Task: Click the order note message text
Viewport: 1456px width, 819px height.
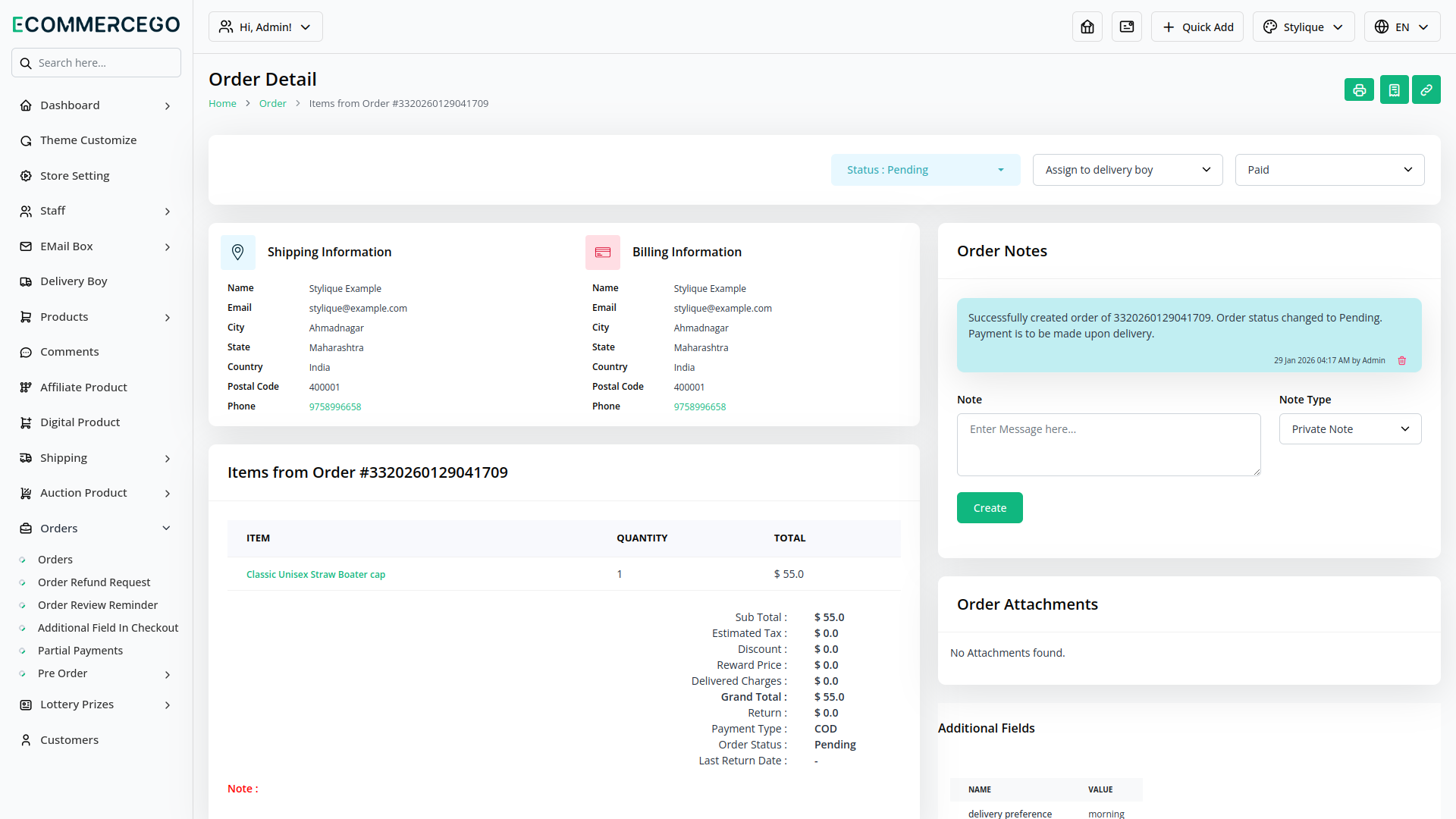Action: pos(1175,326)
